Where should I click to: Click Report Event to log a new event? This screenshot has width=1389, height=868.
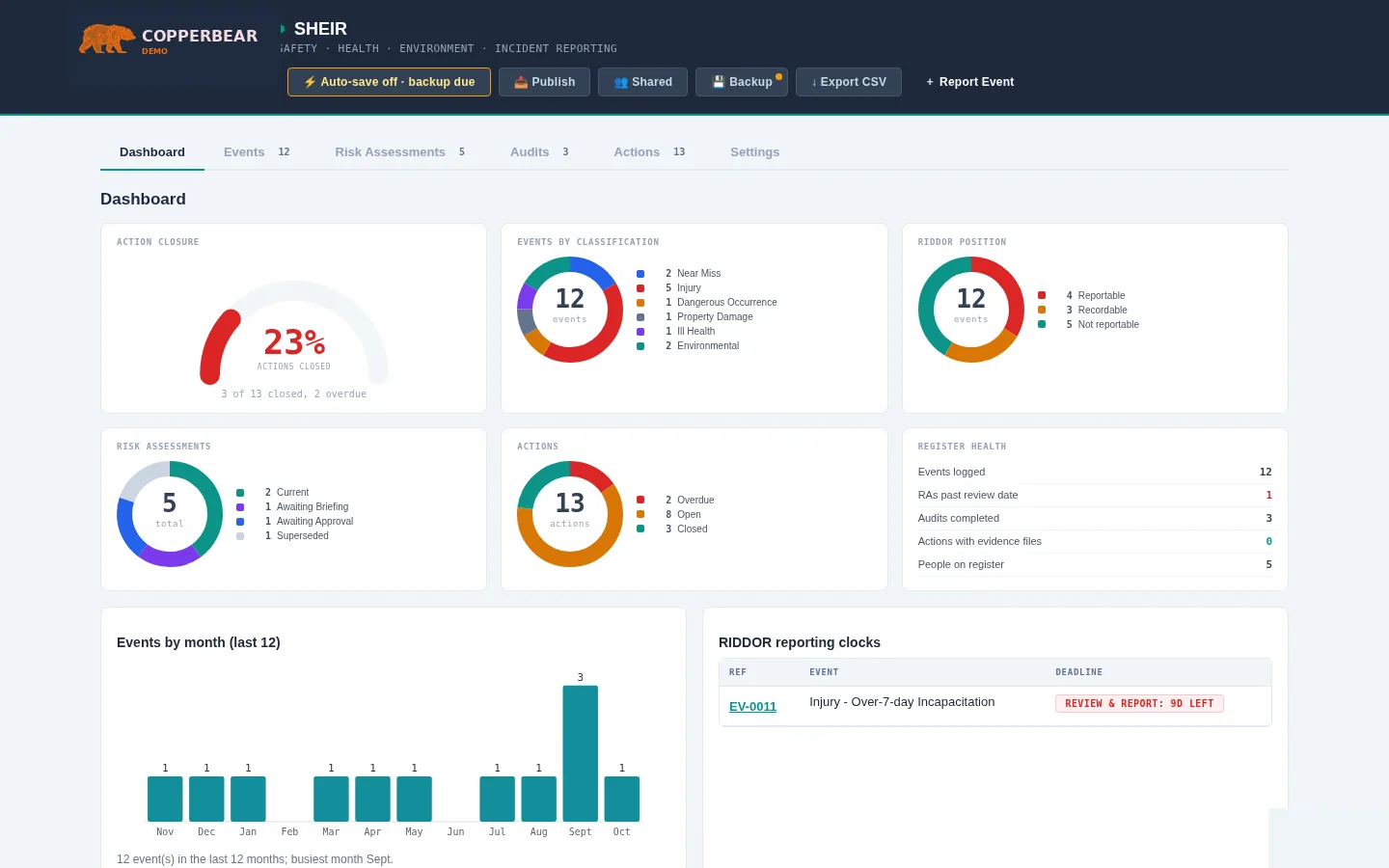click(969, 82)
